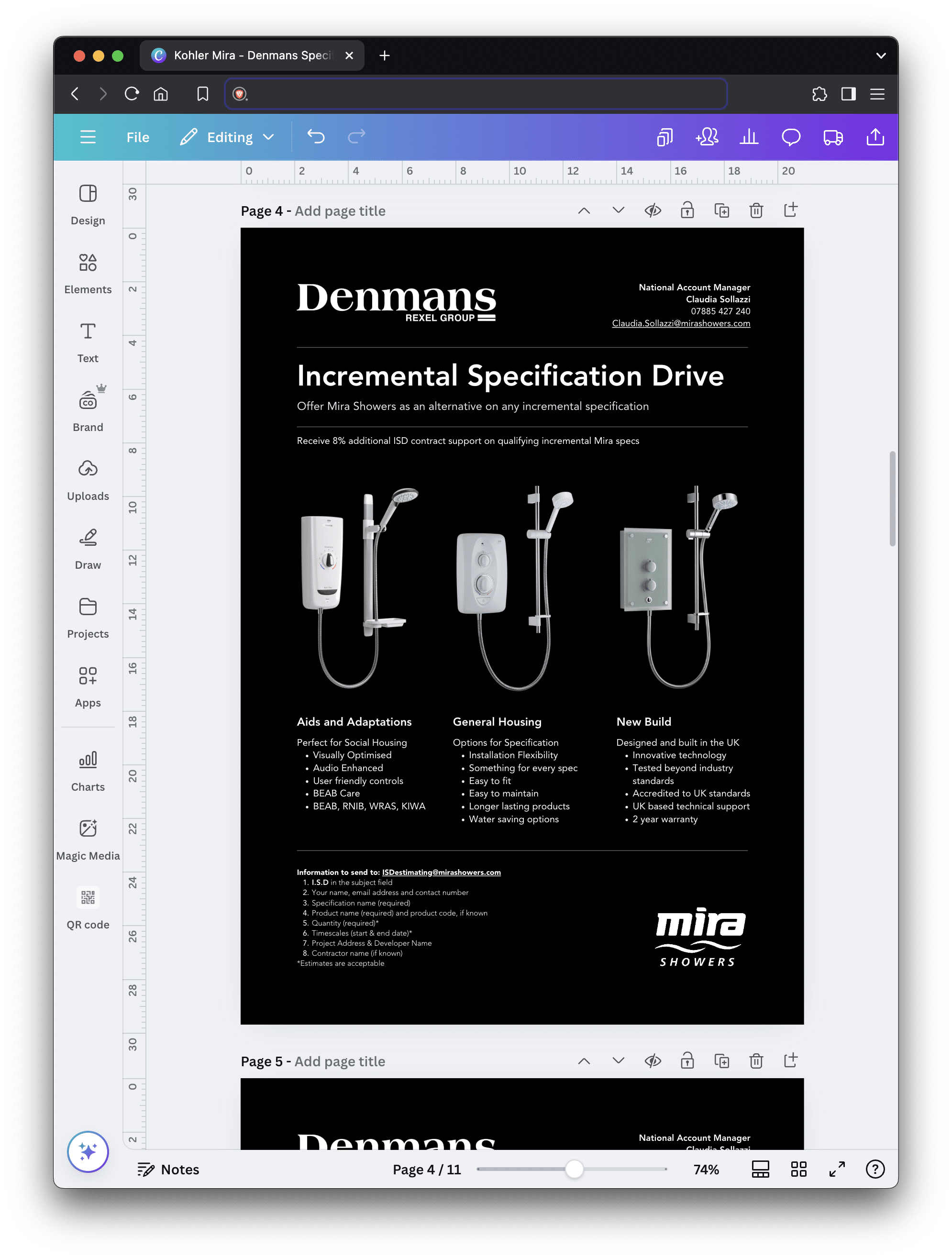This screenshot has width=952, height=1259.
Task: Open the Projects panel
Action: point(88,618)
